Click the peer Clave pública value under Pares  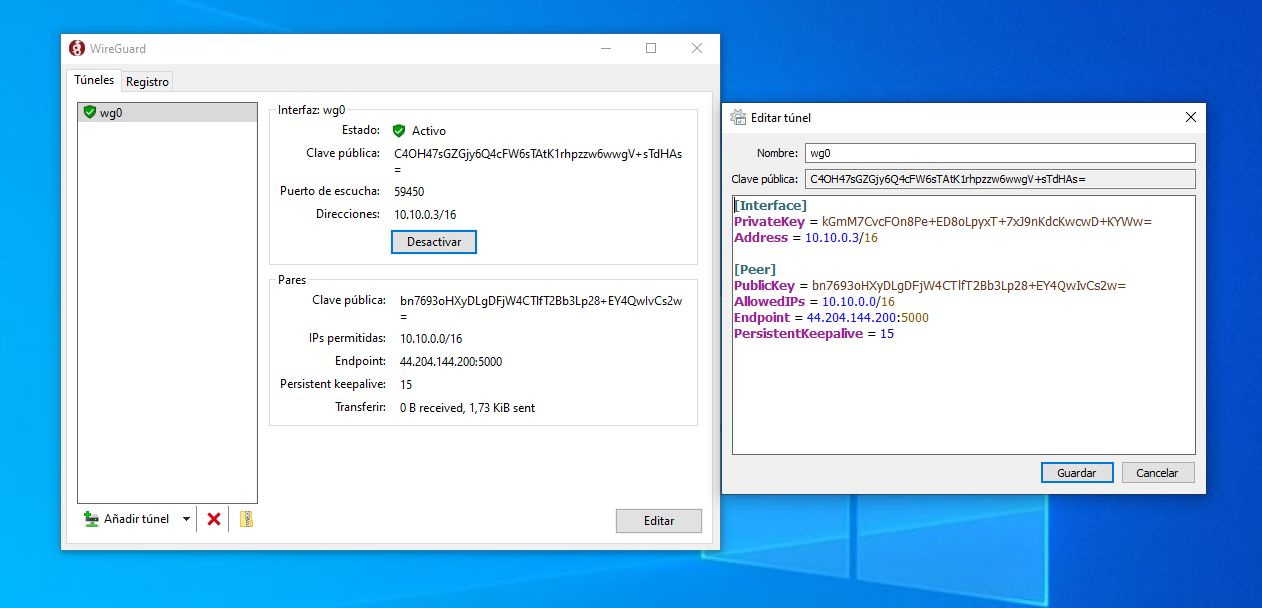coord(541,308)
